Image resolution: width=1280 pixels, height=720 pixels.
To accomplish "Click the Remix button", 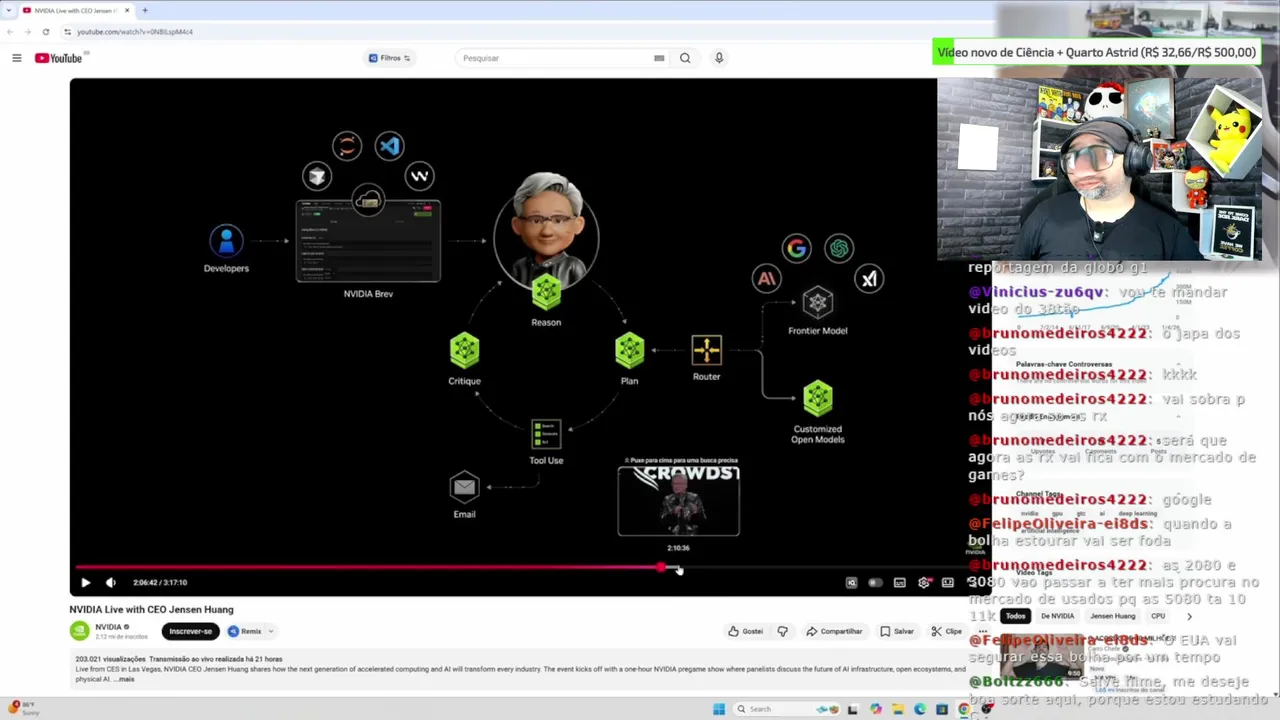I will point(245,631).
